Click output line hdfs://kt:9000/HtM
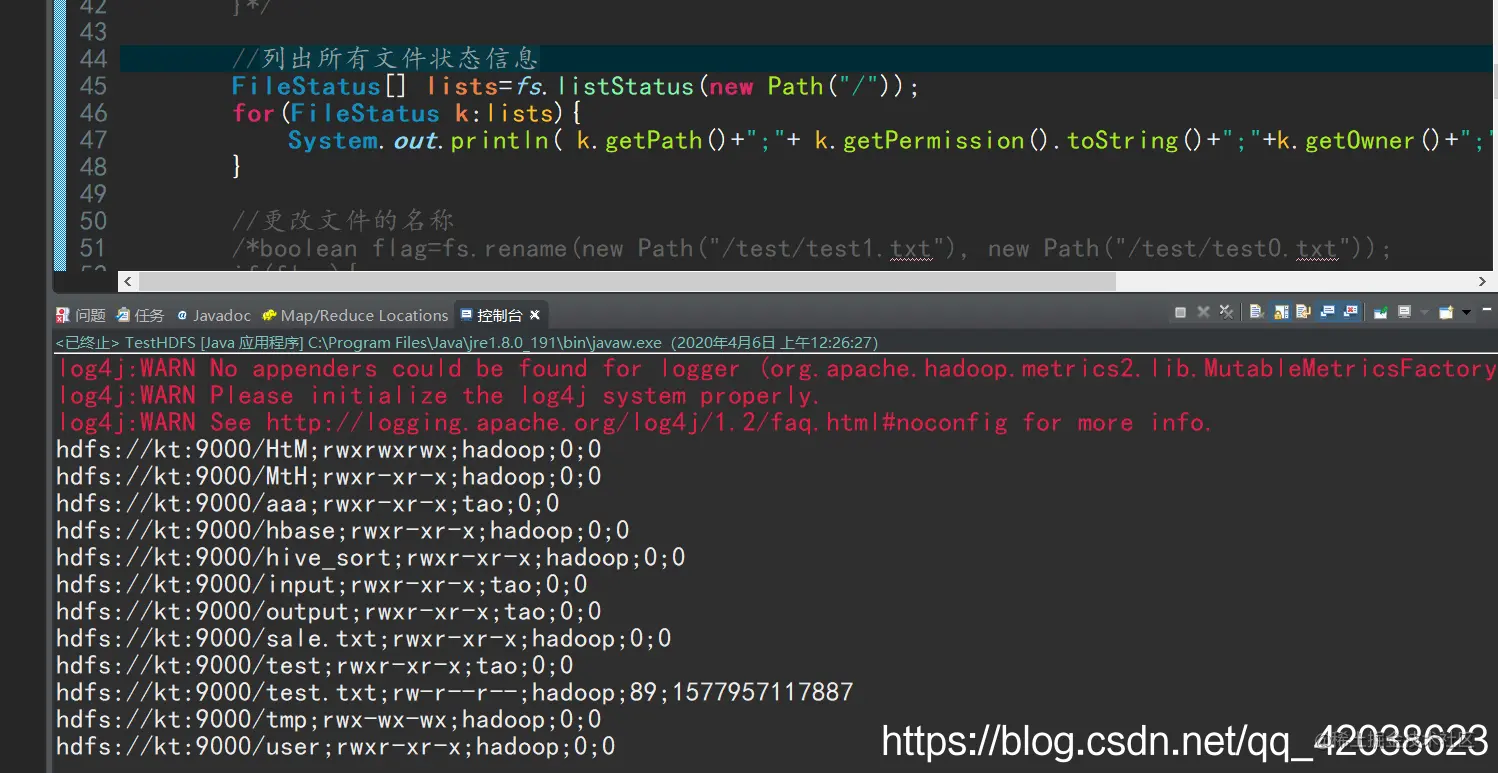The height and width of the screenshot is (773, 1498). (x=329, y=449)
